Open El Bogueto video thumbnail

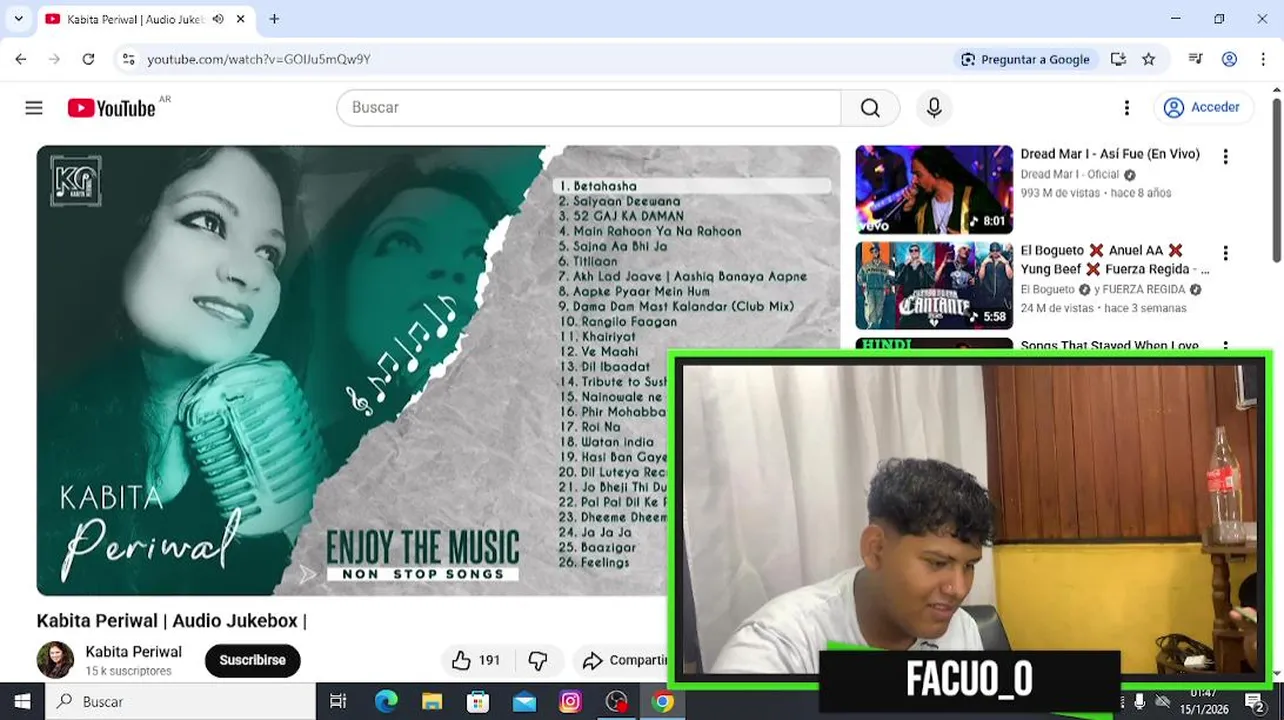pyautogui.click(x=934, y=286)
